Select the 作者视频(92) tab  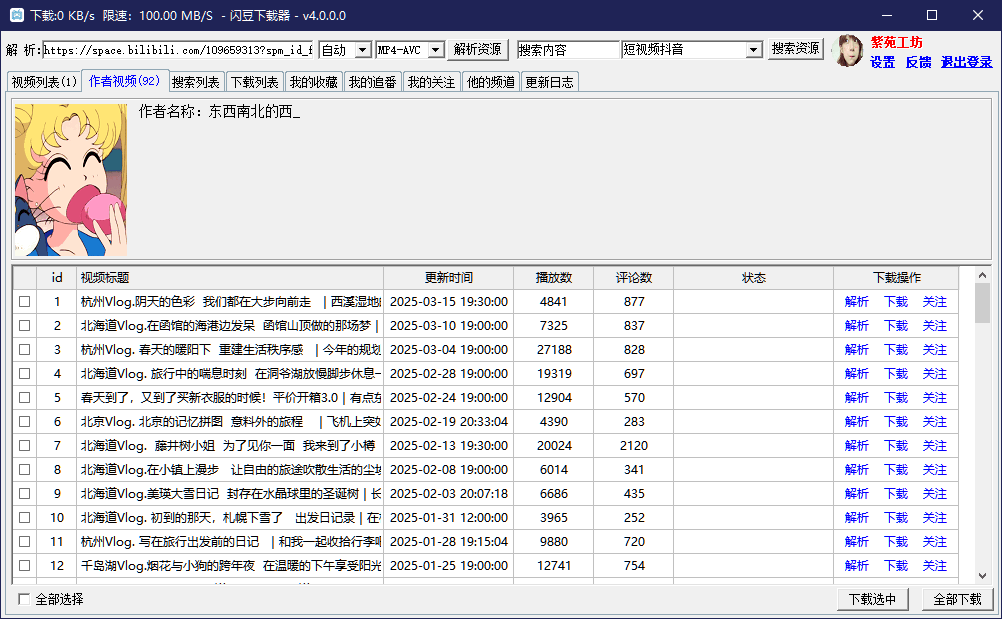[x=125, y=80]
